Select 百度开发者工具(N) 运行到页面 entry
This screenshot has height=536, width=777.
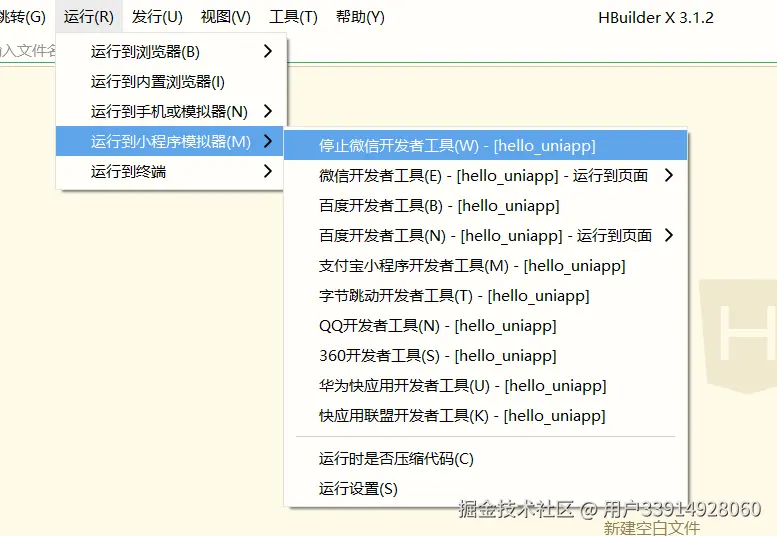486,235
